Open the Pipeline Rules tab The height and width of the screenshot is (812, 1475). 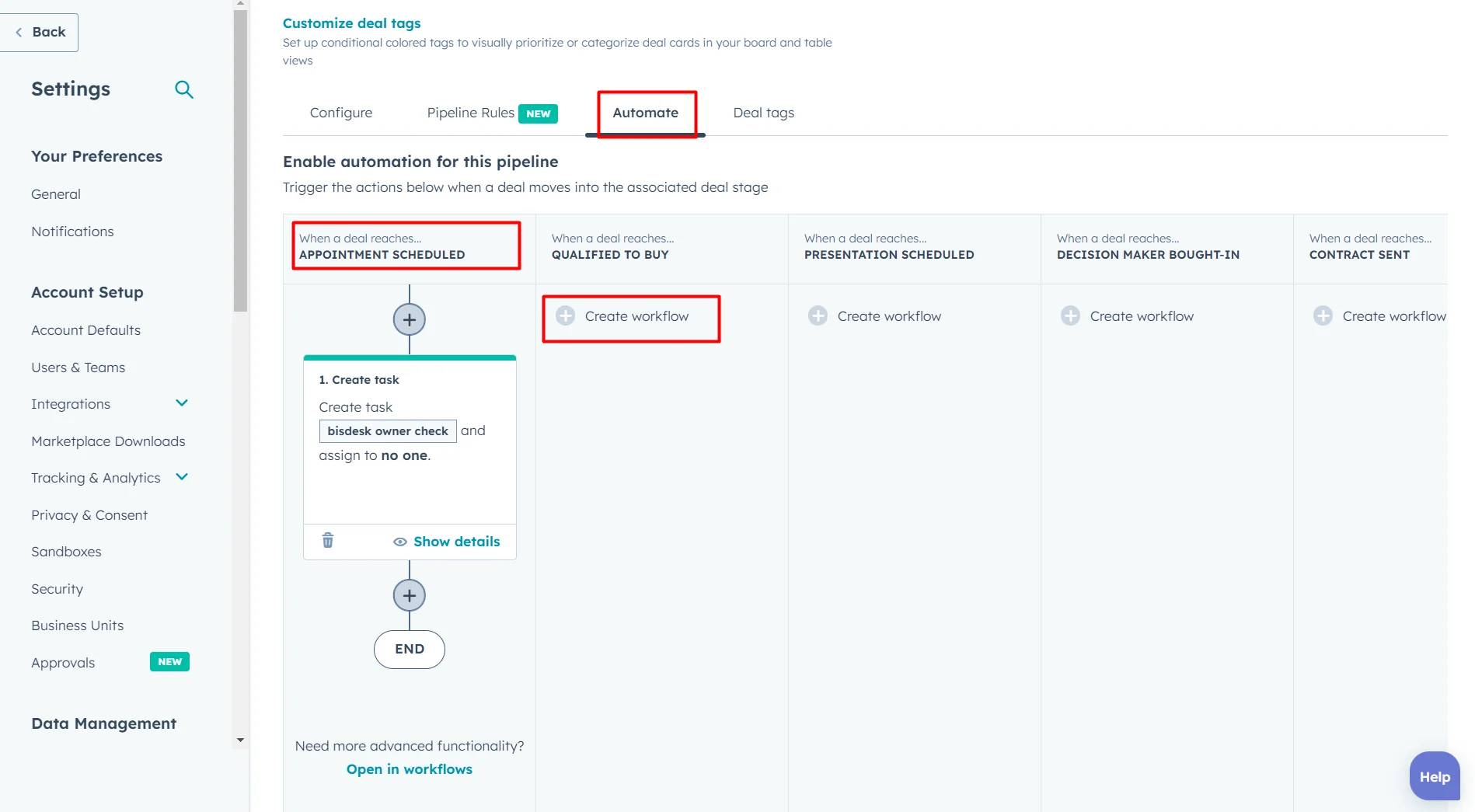coord(470,113)
